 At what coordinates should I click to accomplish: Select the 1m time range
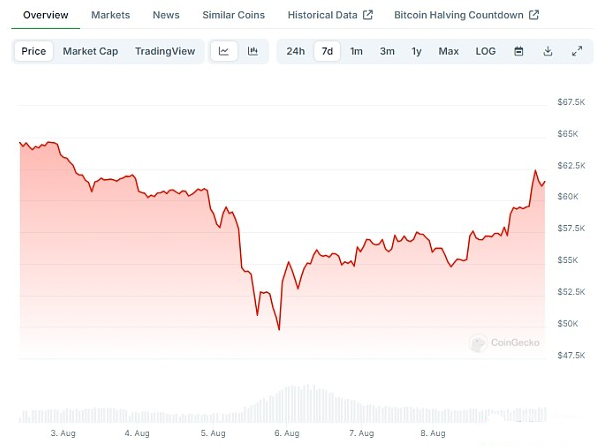click(x=356, y=51)
